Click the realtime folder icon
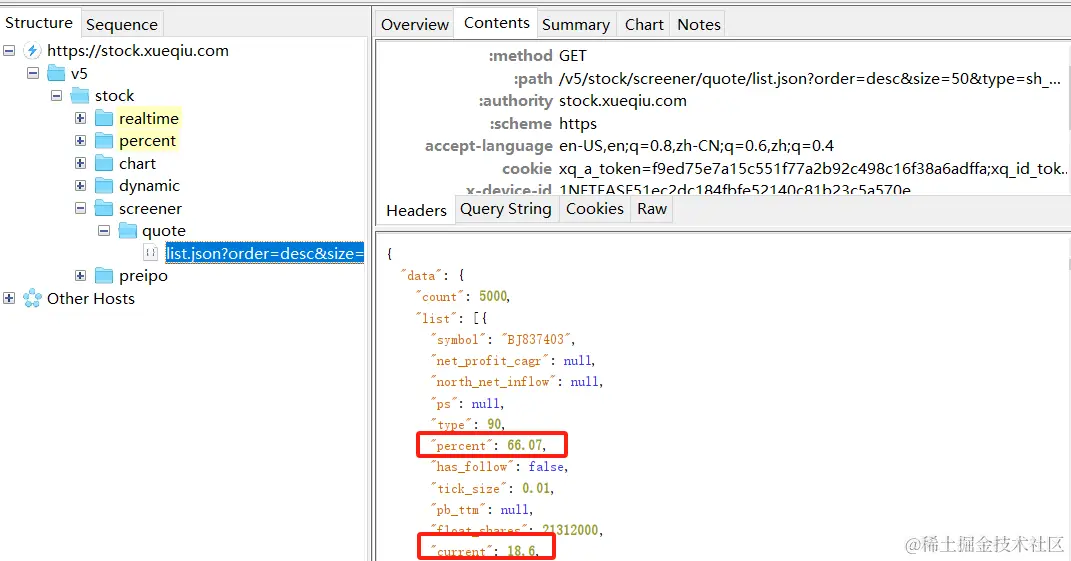The height and width of the screenshot is (561, 1071). point(104,118)
